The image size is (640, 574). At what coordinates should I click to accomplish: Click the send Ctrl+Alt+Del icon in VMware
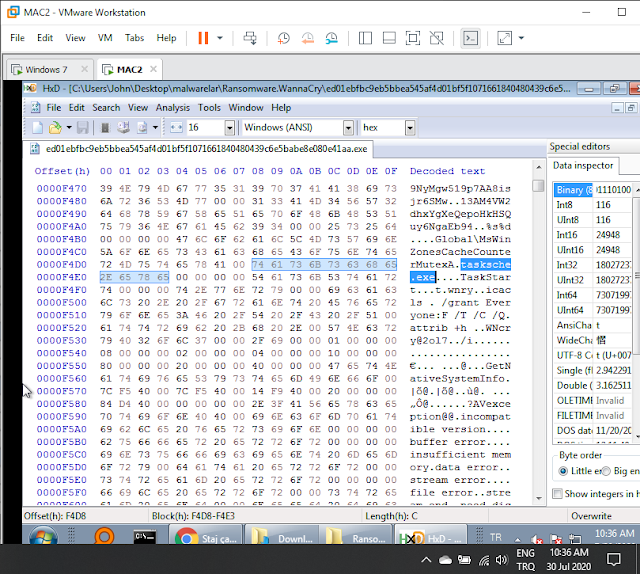[250, 38]
